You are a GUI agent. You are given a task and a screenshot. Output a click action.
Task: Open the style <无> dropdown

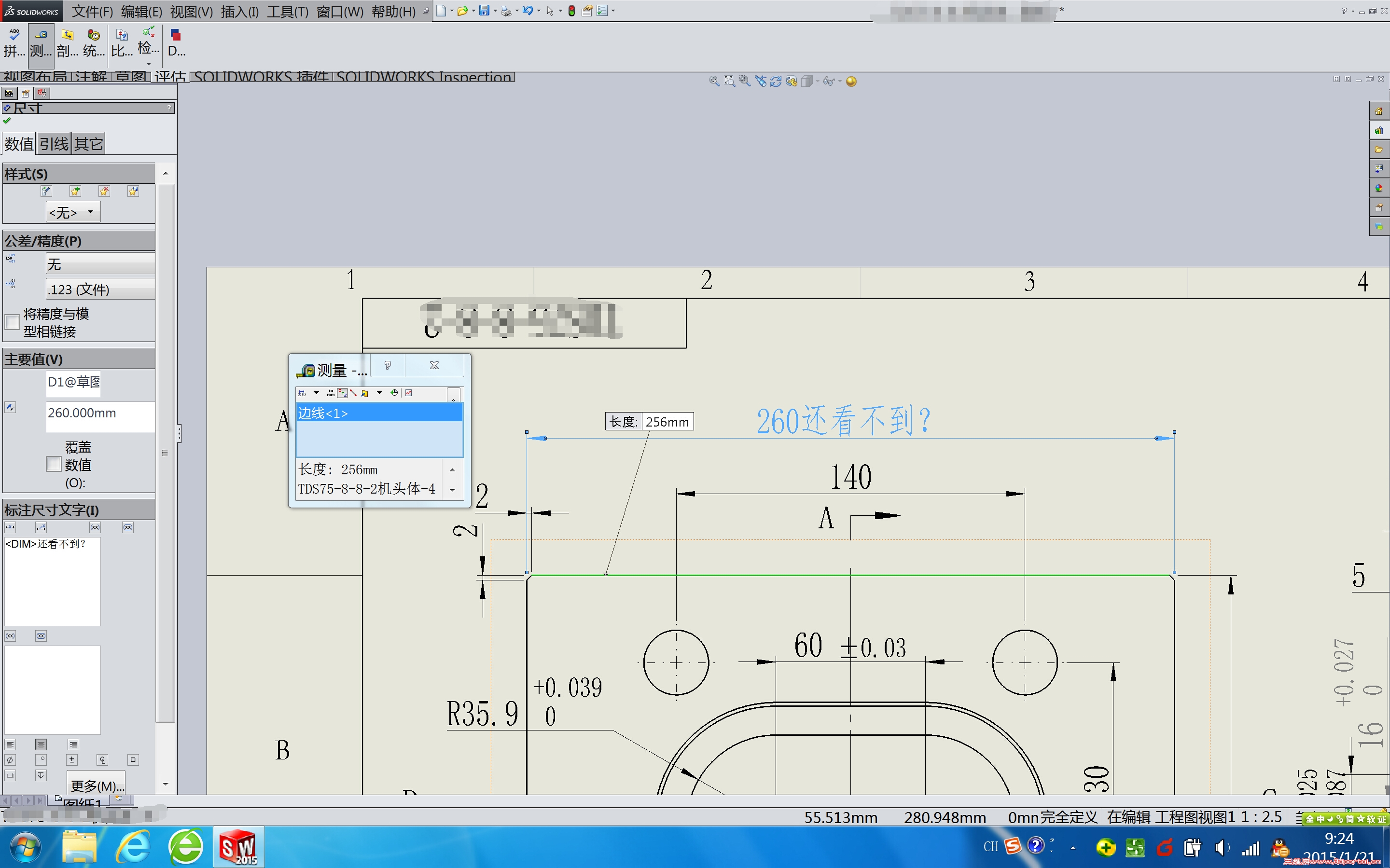[73, 212]
